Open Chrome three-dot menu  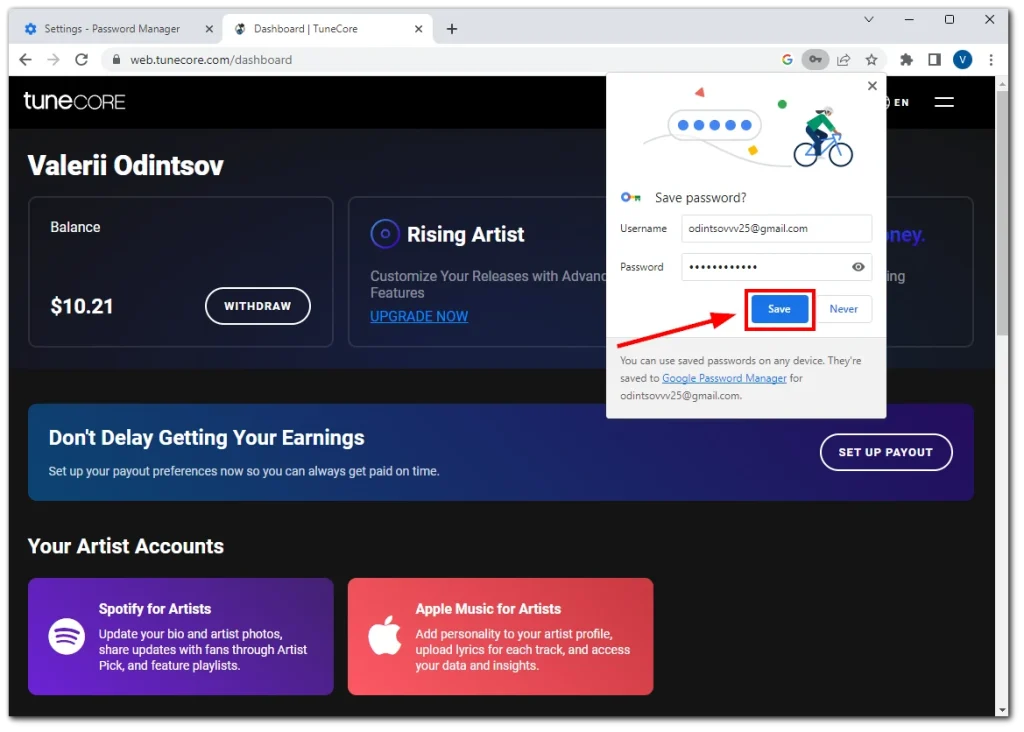[x=991, y=59]
